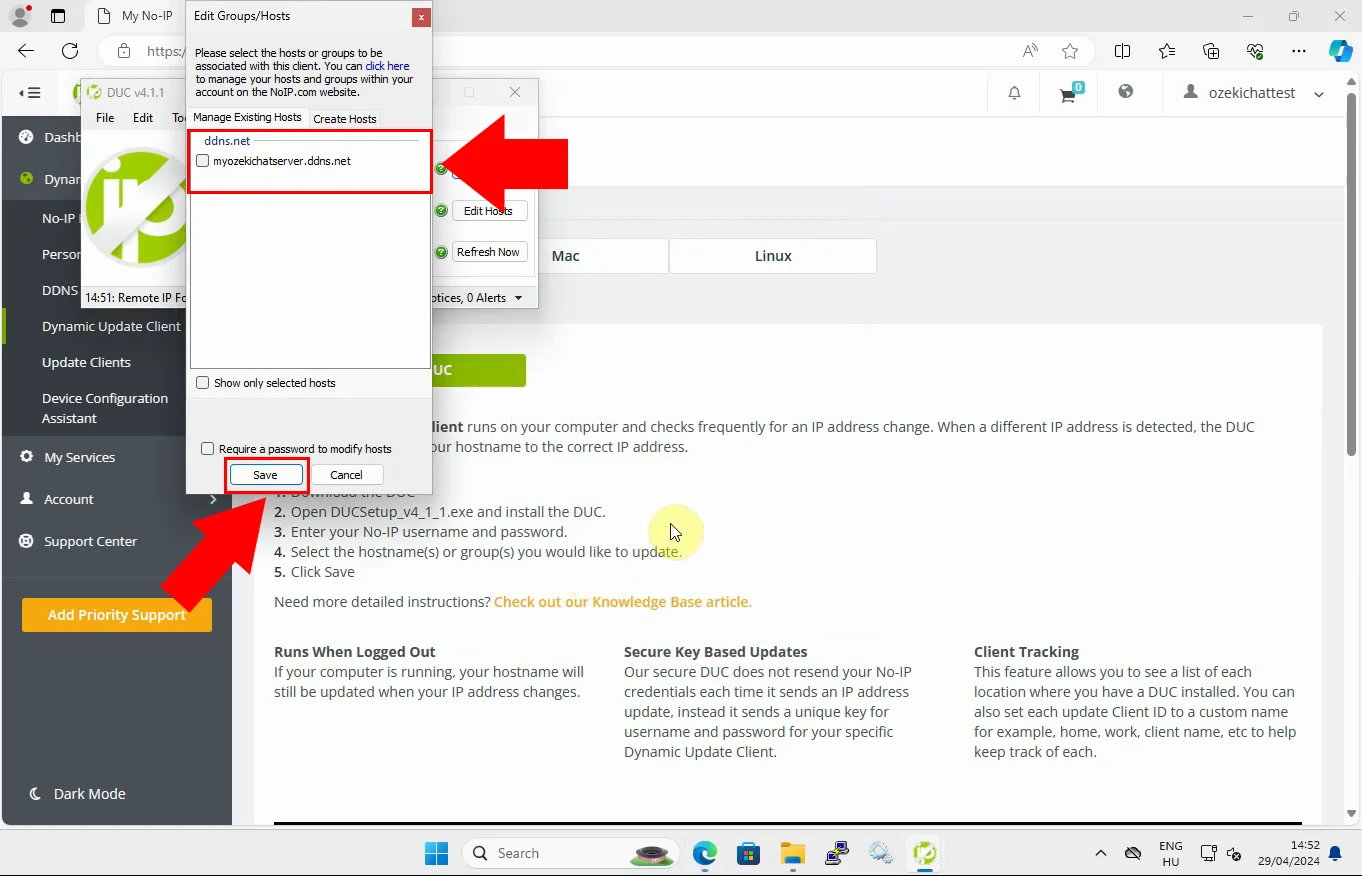The width and height of the screenshot is (1362, 876).
Task: Open Edge Settings and more ellipsis
Action: pyautogui.click(x=1299, y=51)
